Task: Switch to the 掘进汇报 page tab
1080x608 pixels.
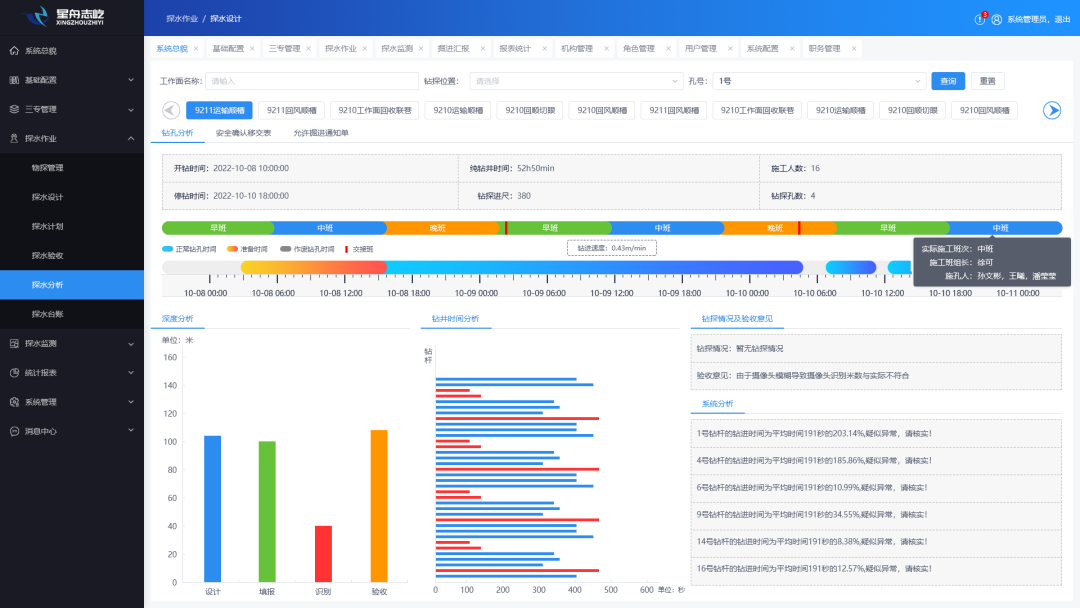Action: point(453,48)
